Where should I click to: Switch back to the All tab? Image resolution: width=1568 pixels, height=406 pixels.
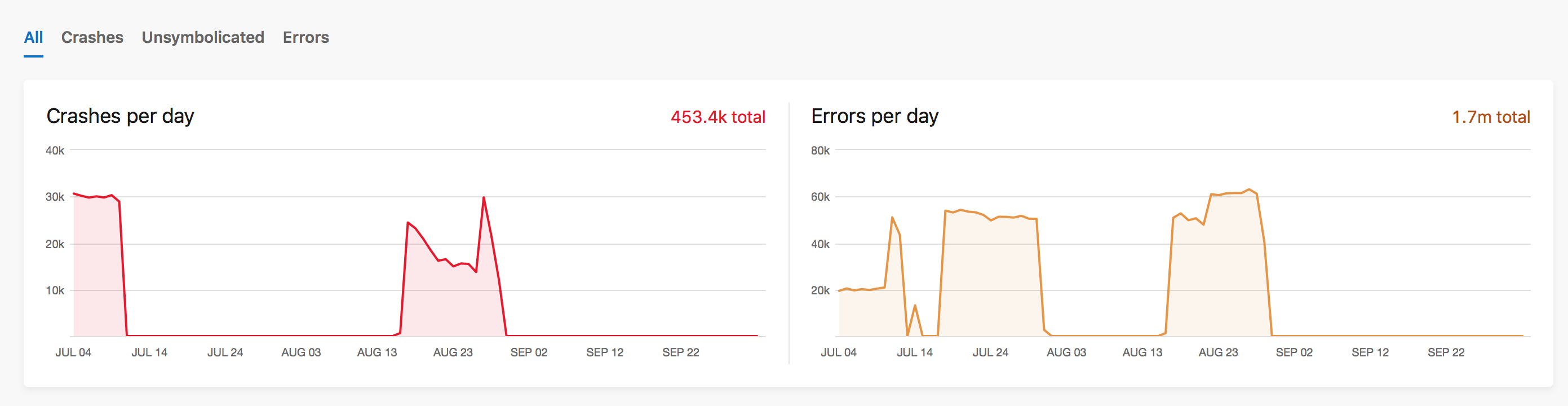click(x=33, y=37)
